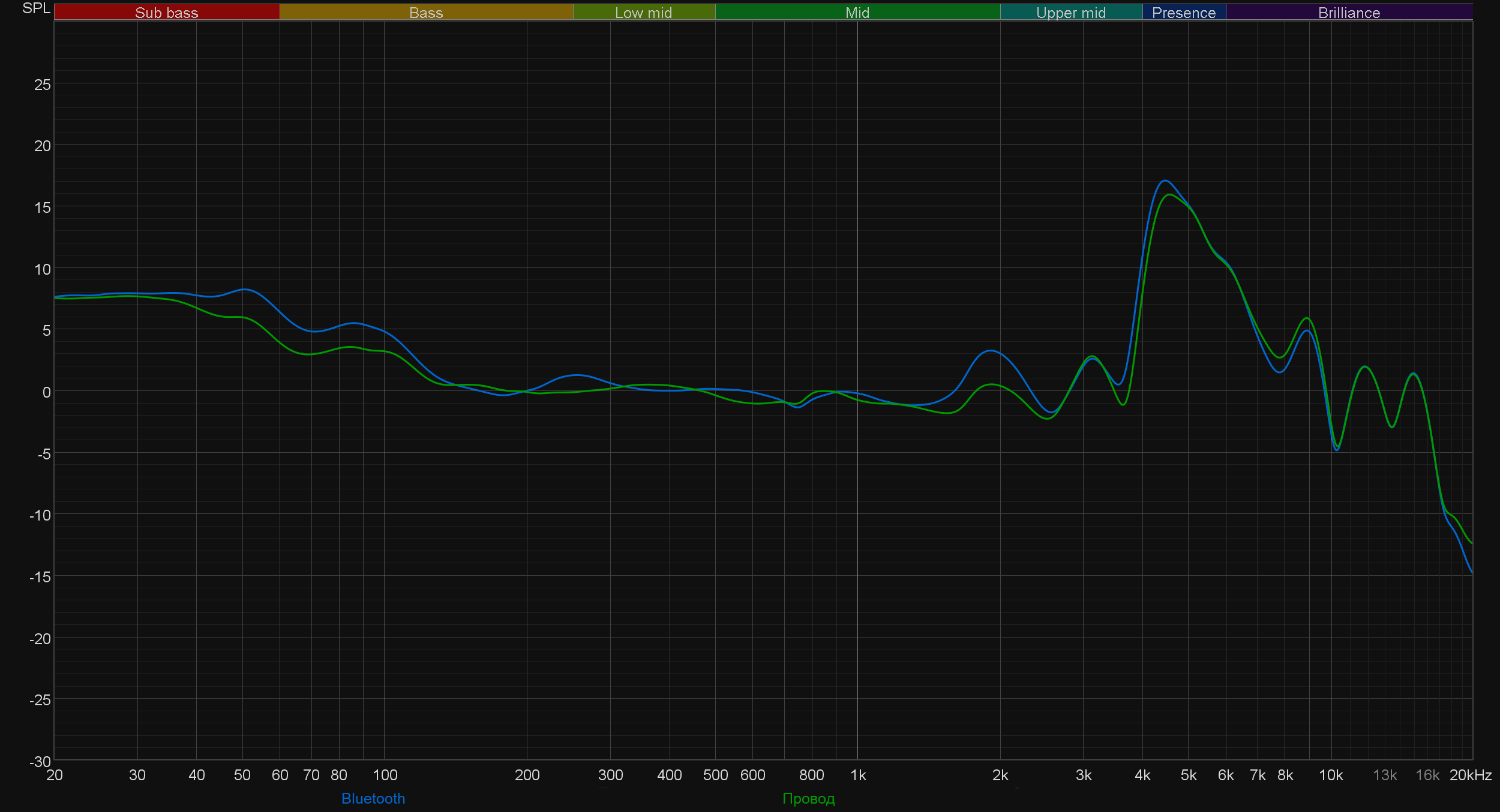Toggle the green Провод legend label
This screenshot has height=812, width=1500.
pyautogui.click(x=808, y=798)
